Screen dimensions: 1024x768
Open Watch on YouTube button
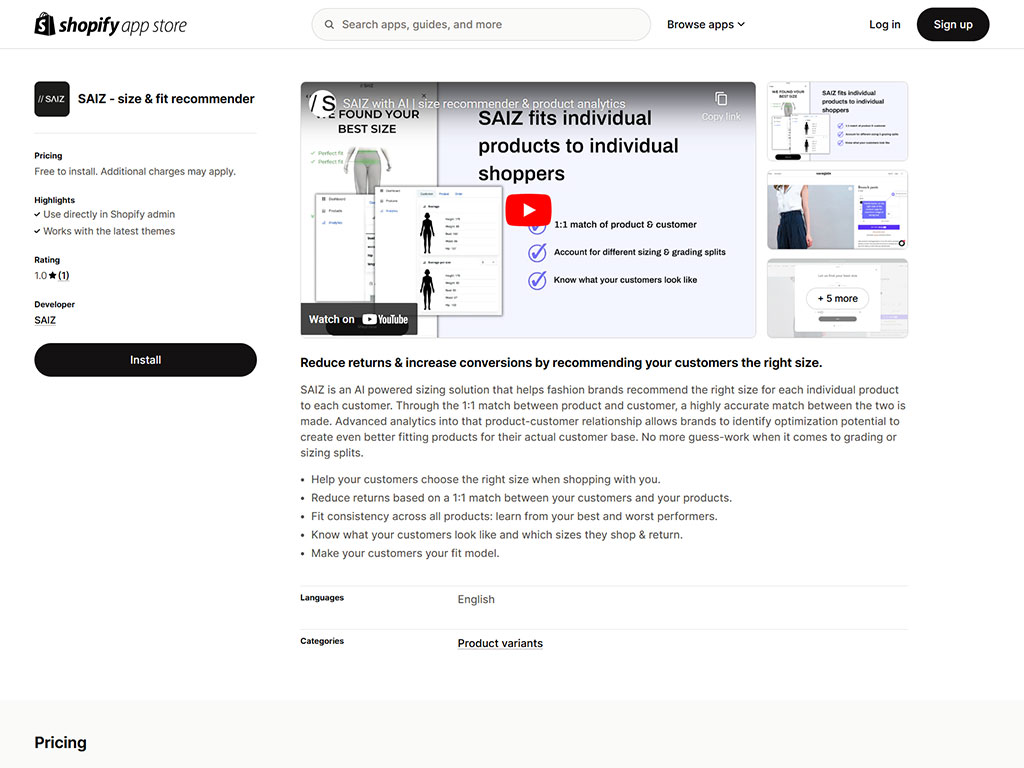click(x=359, y=319)
